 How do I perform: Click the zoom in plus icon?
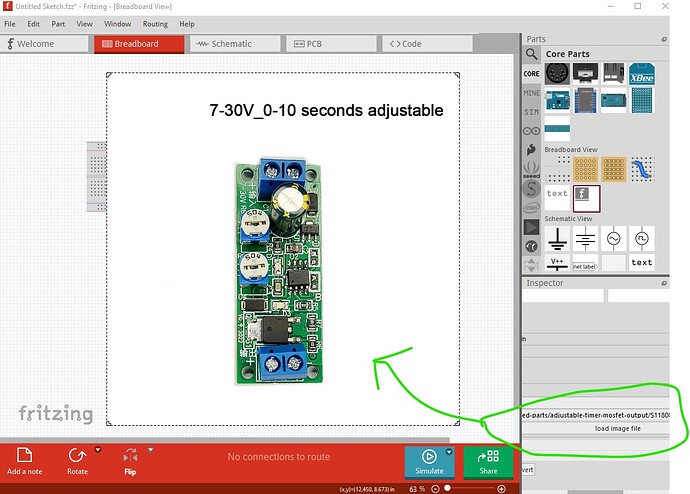501,489
